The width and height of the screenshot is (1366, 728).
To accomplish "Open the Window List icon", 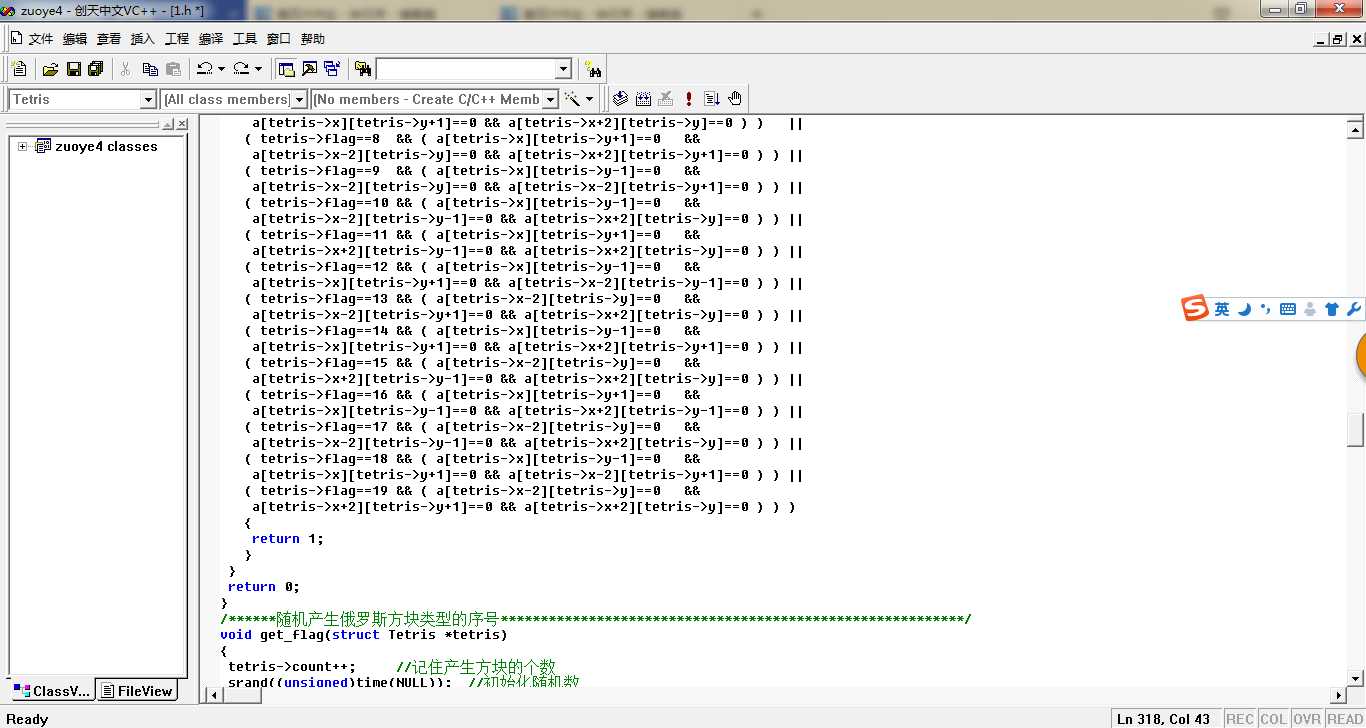I will 332,69.
